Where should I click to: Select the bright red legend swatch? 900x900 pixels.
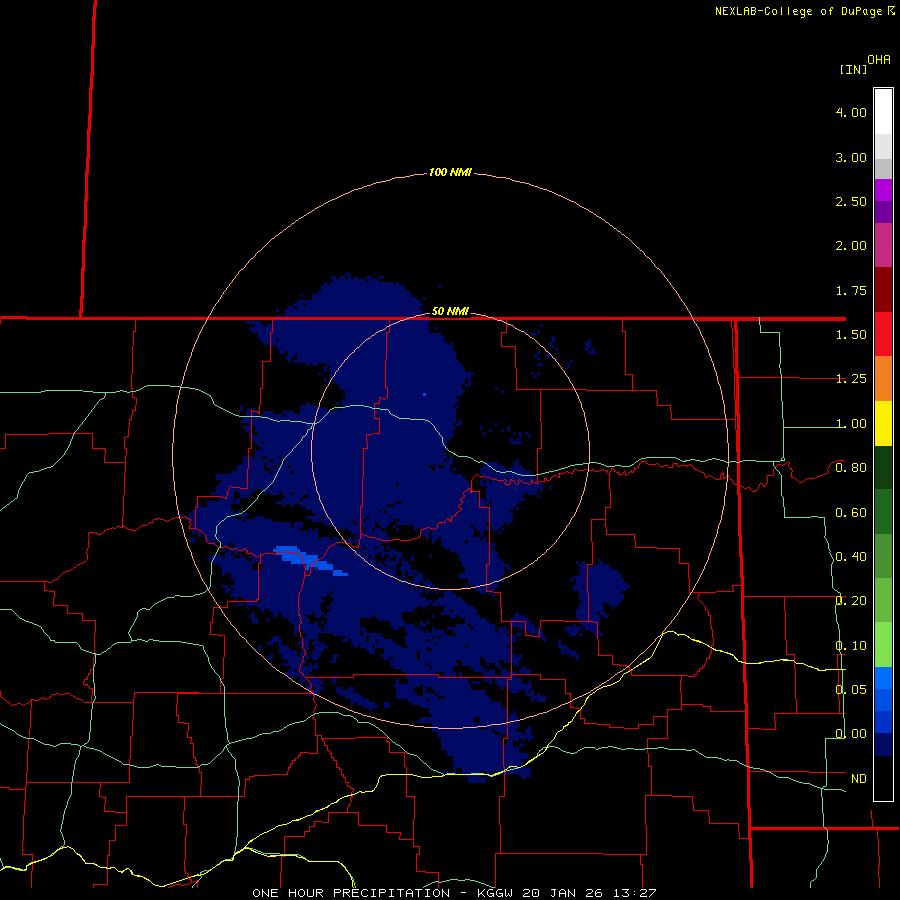(883, 334)
